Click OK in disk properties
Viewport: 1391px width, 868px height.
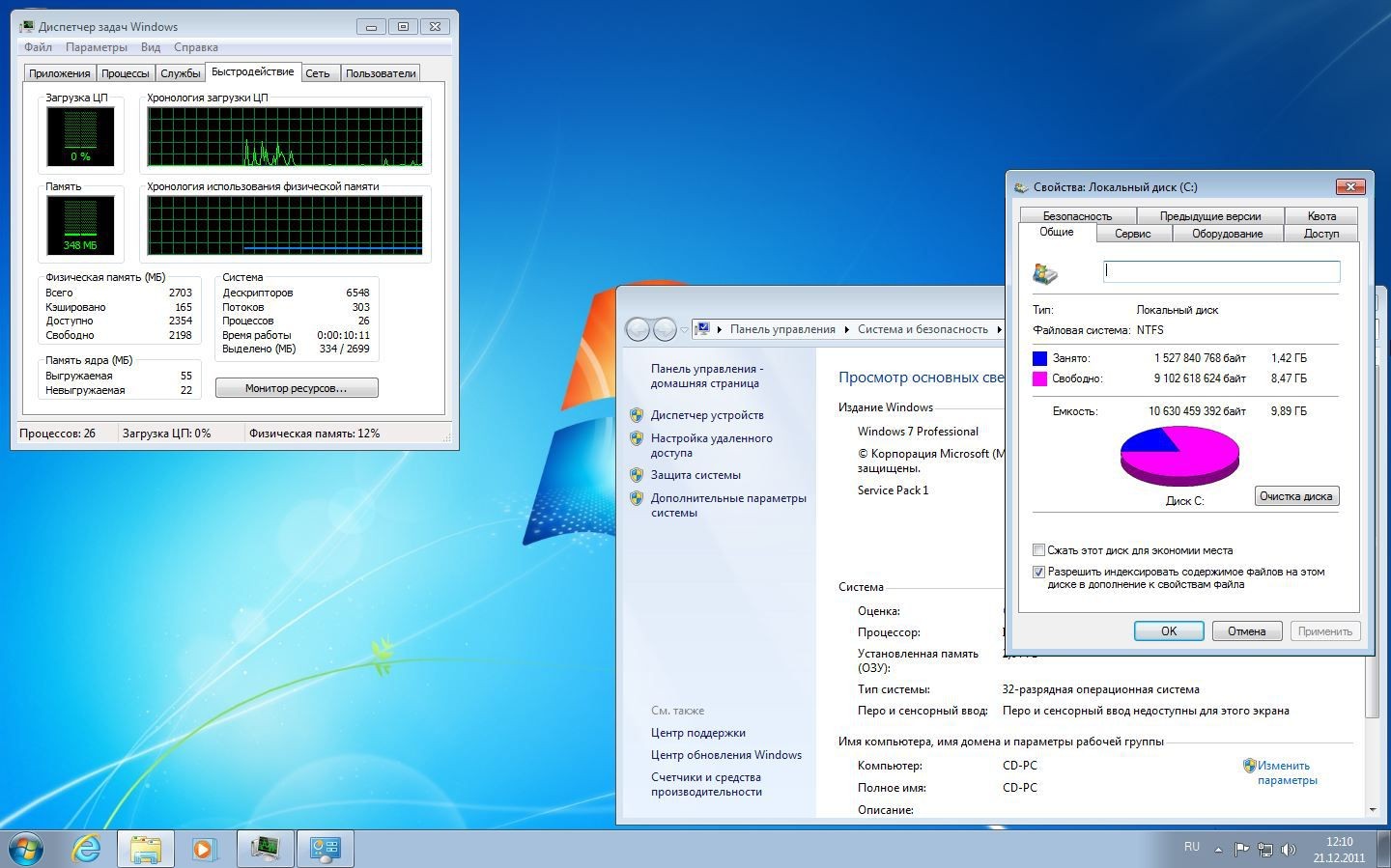(x=1169, y=631)
